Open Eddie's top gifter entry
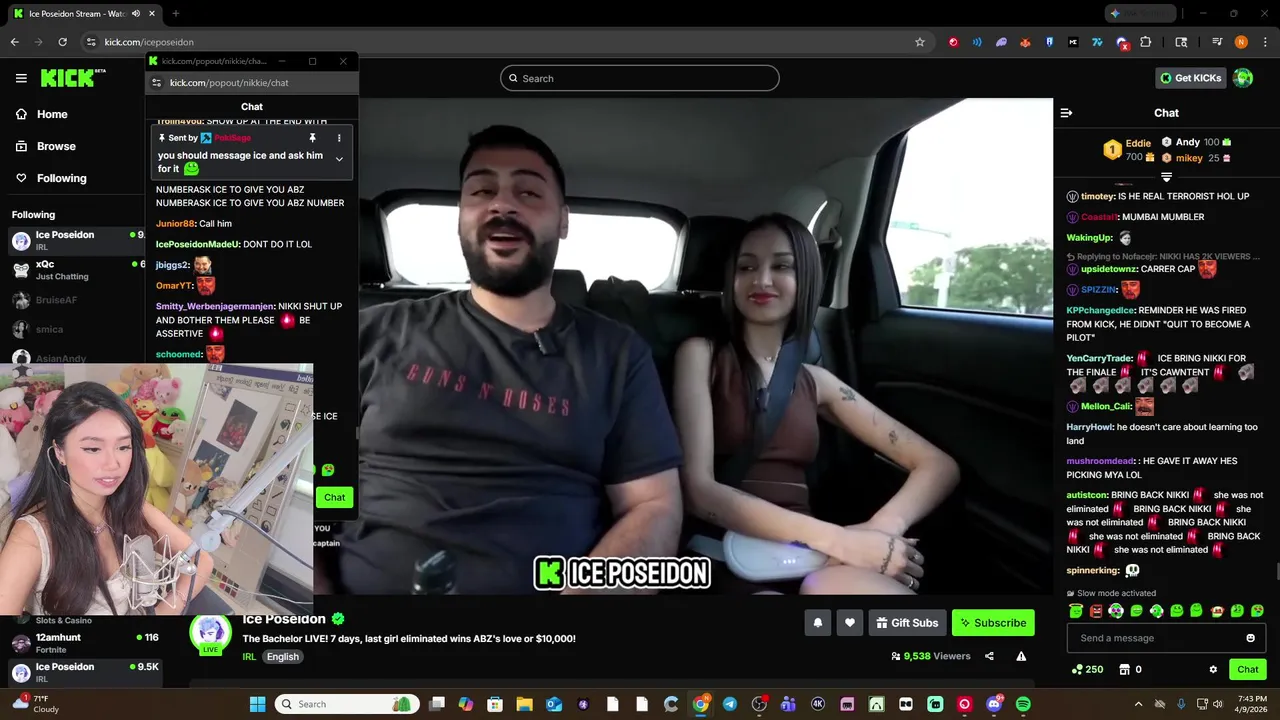 pyautogui.click(x=1129, y=150)
